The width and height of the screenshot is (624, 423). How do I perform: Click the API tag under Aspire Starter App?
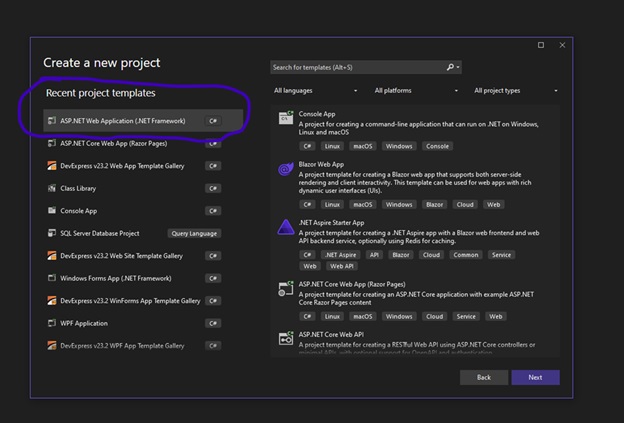pos(374,255)
